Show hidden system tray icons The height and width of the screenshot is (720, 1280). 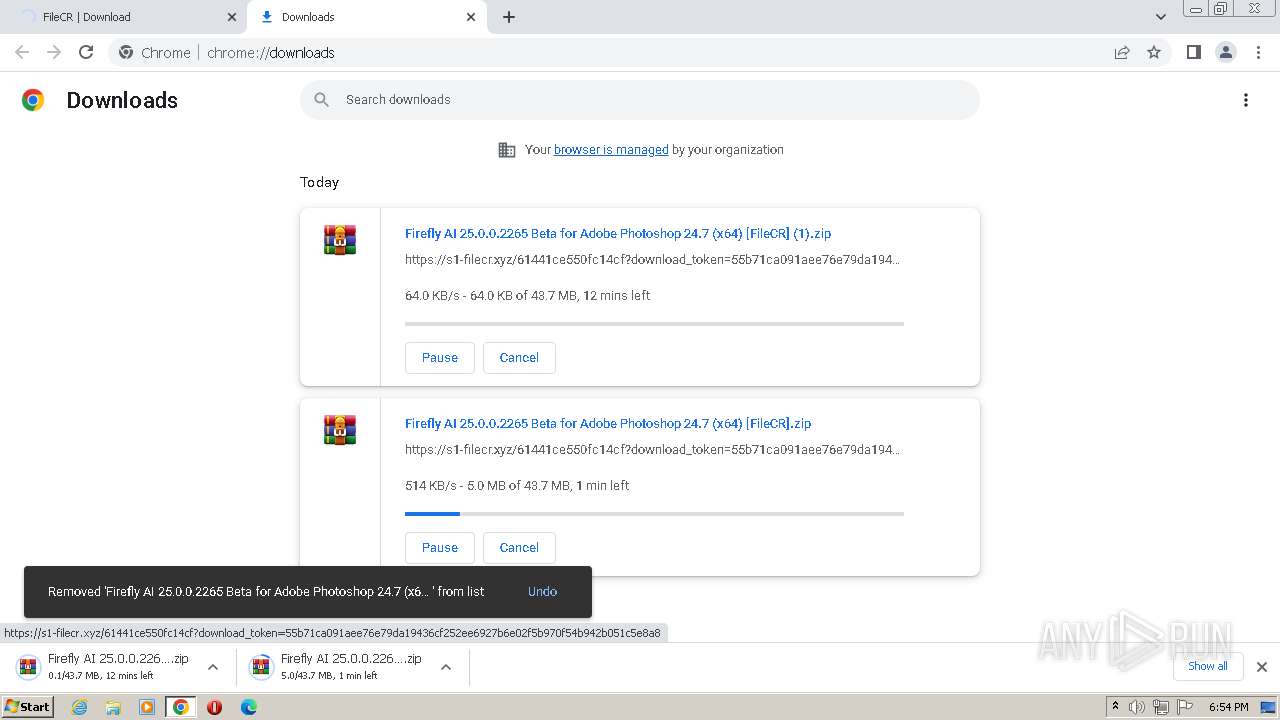[1115, 707]
